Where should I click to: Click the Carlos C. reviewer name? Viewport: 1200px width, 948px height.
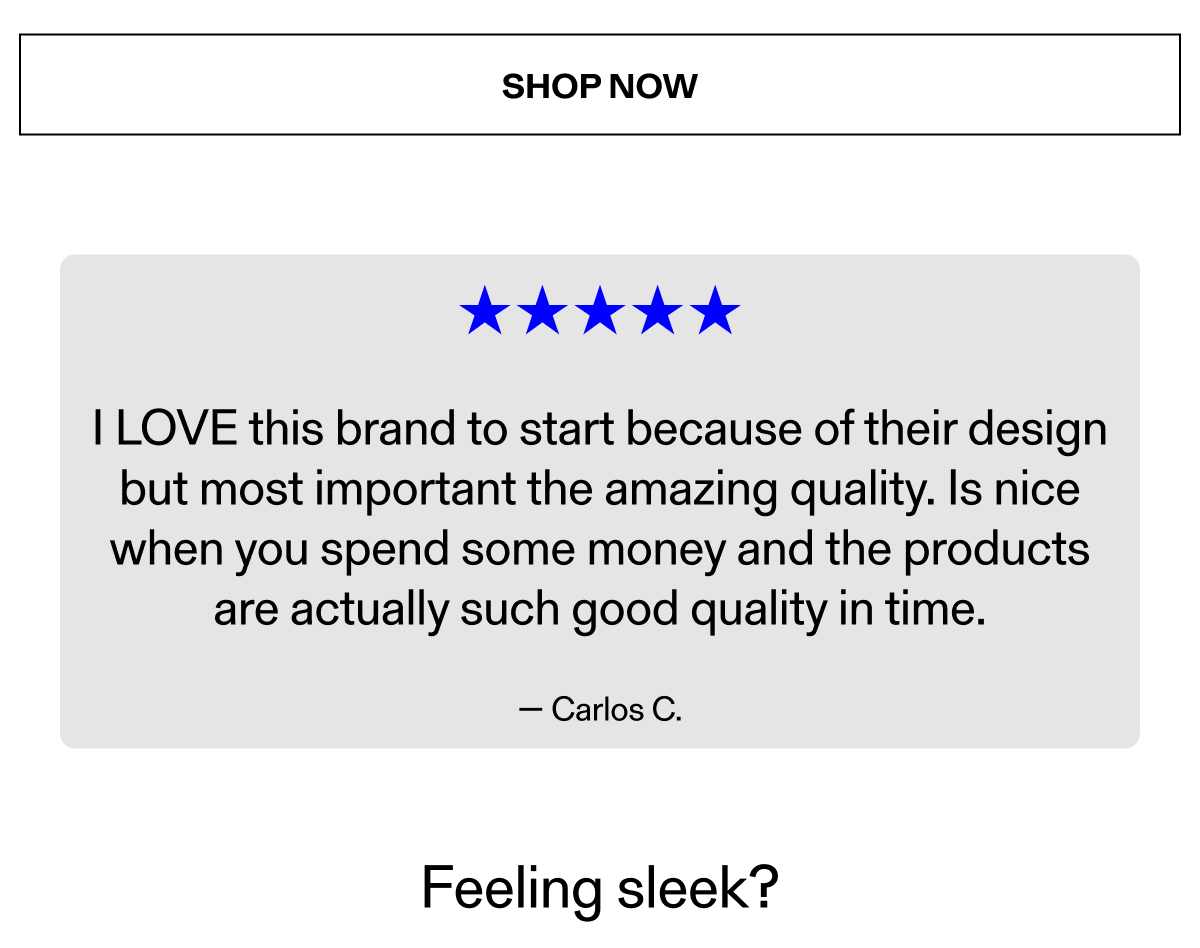tap(617, 710)
